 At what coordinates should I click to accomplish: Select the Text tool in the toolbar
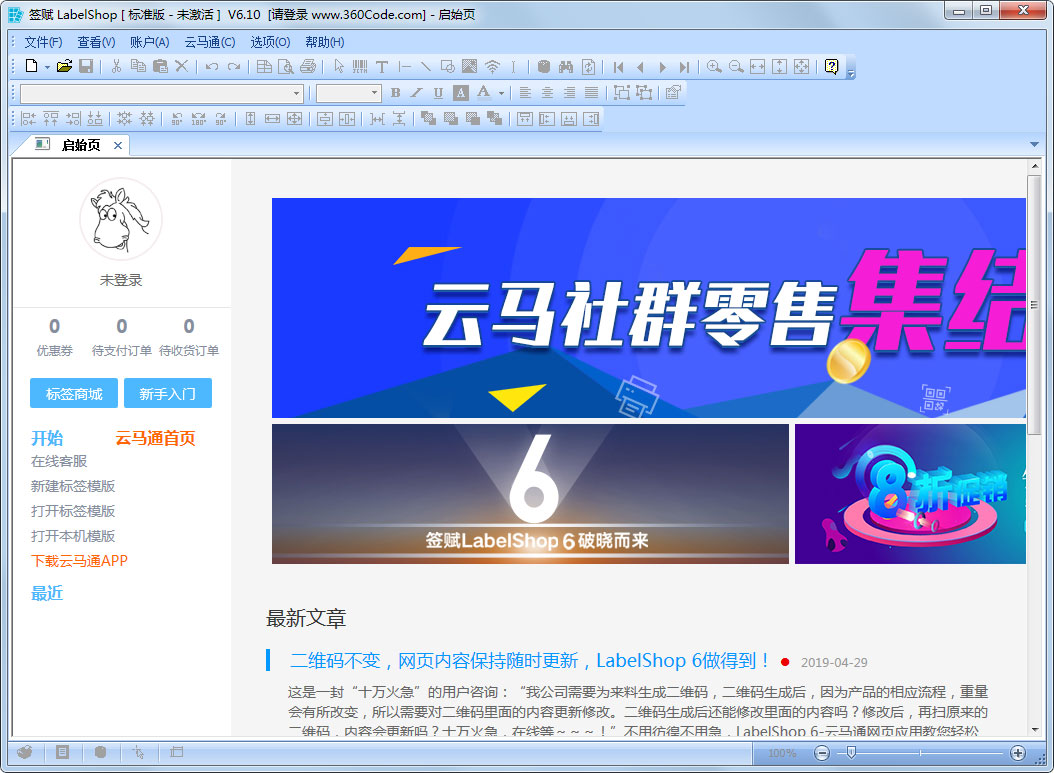[x=380, y=68]
